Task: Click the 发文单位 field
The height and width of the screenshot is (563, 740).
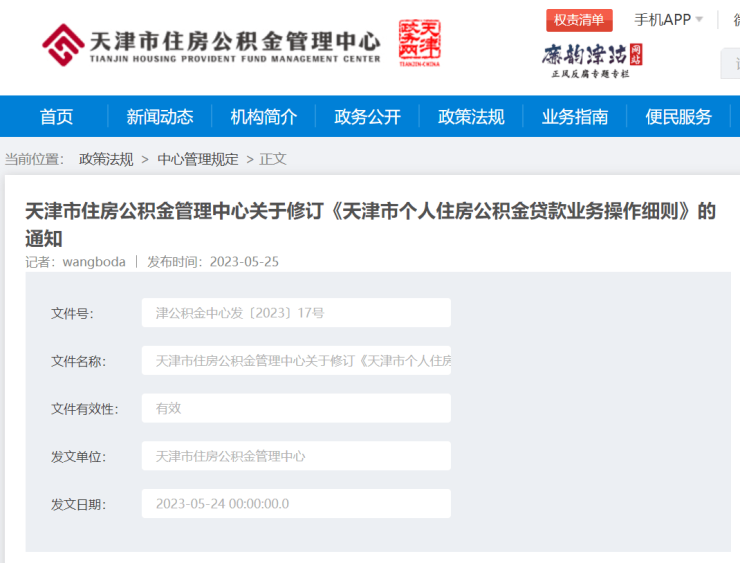Action: pos(296,456)
